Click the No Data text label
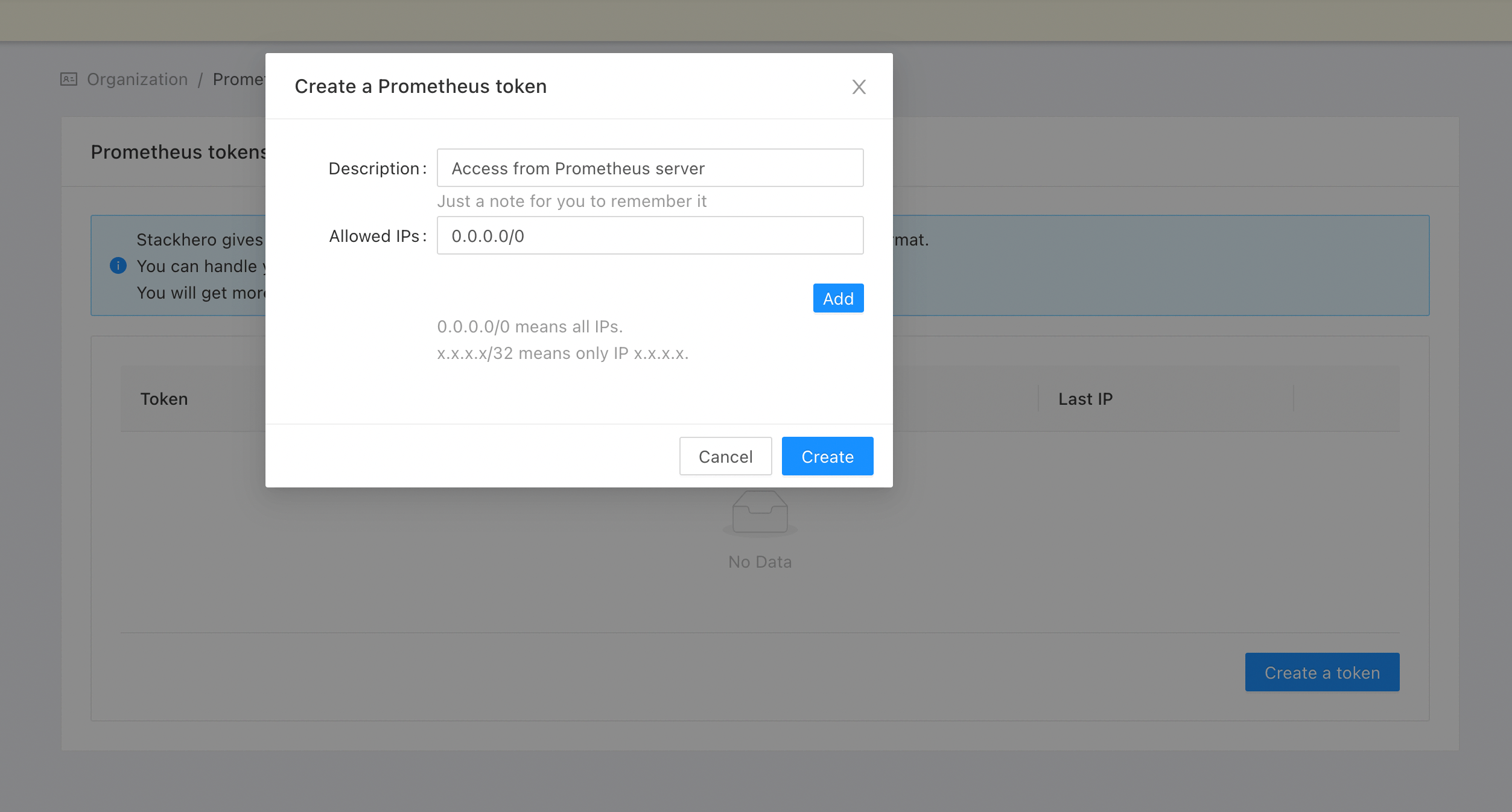 [x=760, y=562]
